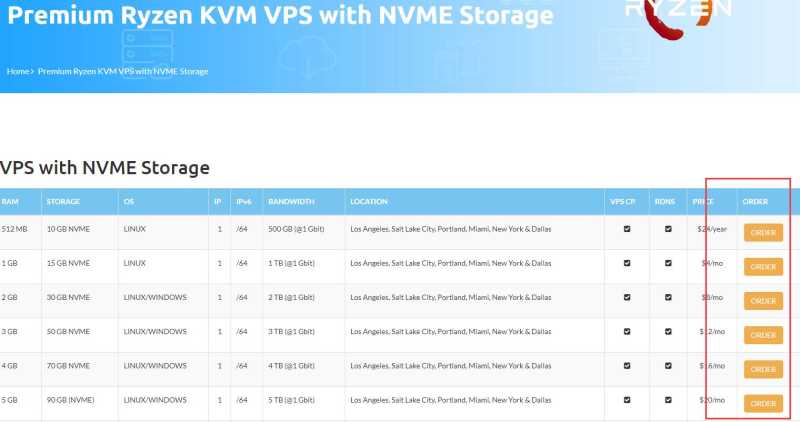Click the OS column header
The width and height of the screenshot is (800, 422).
129,202
